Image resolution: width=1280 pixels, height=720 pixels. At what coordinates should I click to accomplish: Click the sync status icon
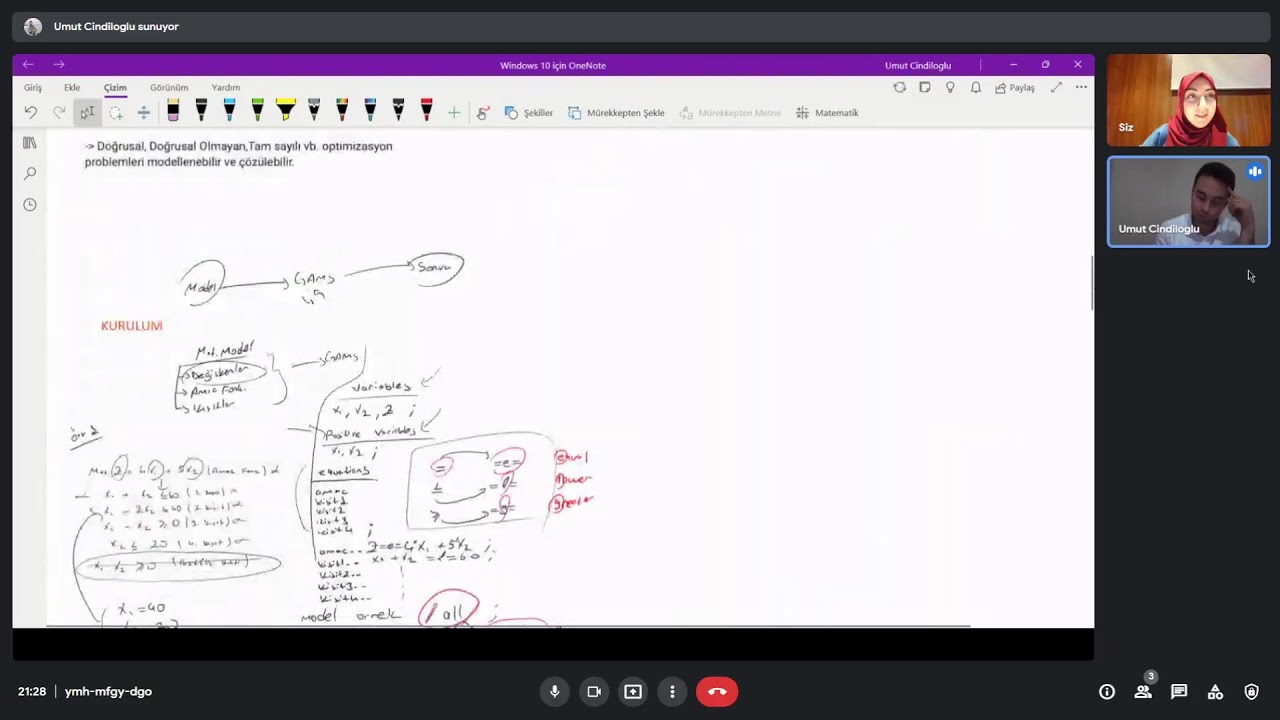pyautogui.click(x=900, y=87)
